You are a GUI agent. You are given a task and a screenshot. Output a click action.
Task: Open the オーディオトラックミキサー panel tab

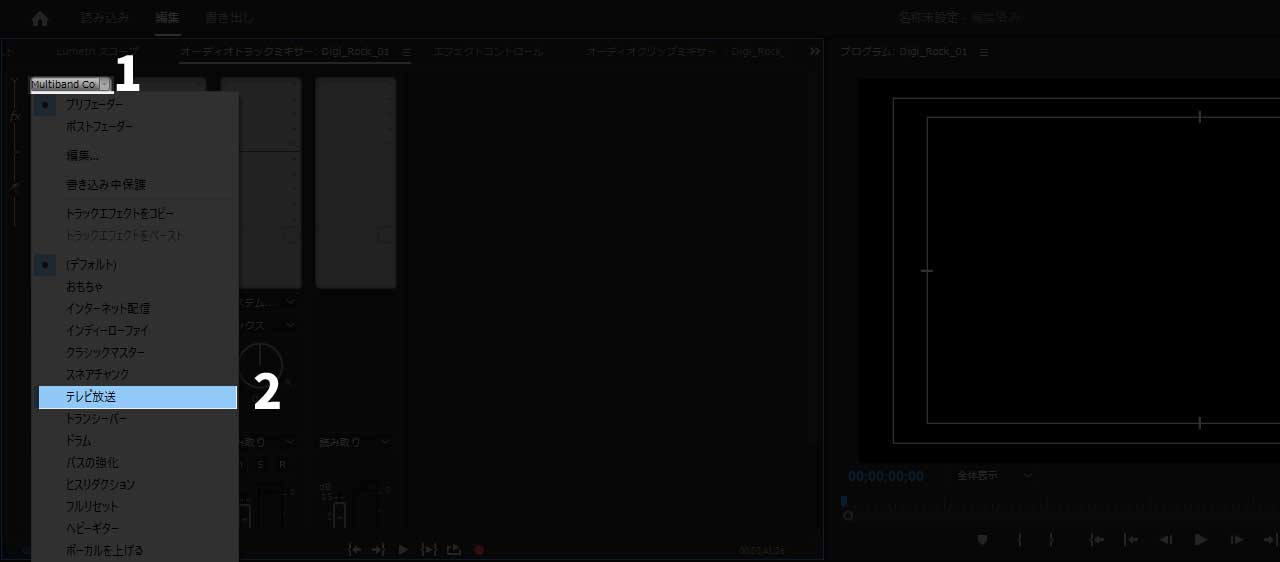pos(285,51)
